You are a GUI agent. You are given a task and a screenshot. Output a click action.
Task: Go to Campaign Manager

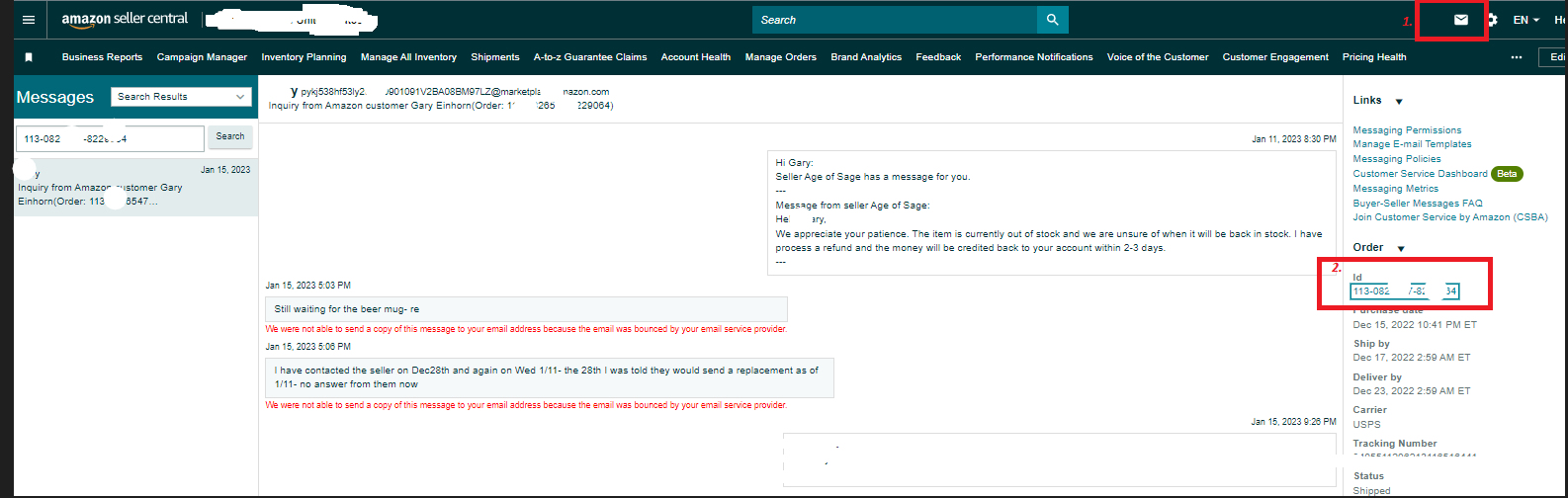[x=202, y=57]
